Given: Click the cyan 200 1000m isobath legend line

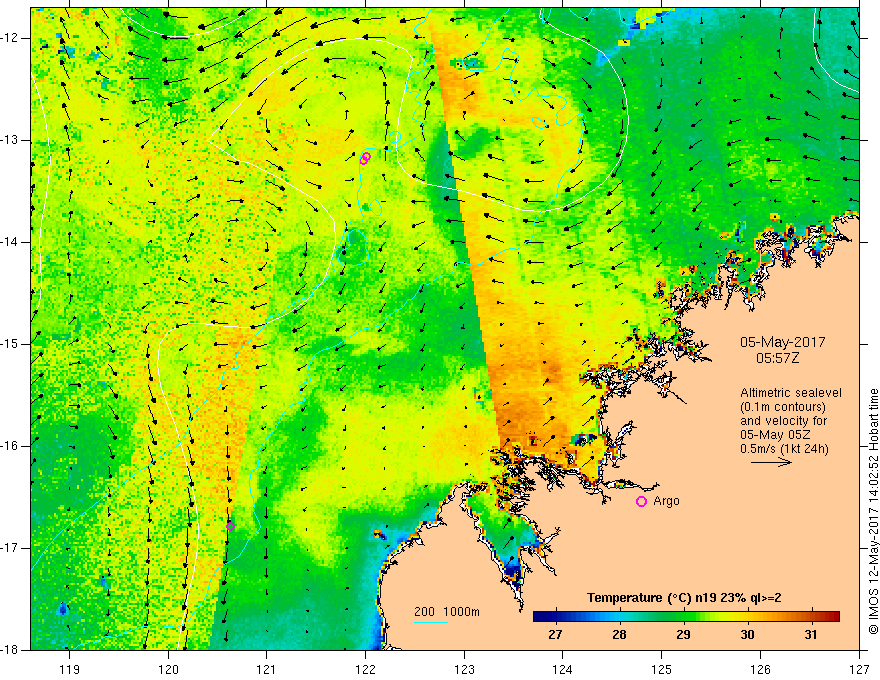Looking at the screenshot, I should coord(430,622).
